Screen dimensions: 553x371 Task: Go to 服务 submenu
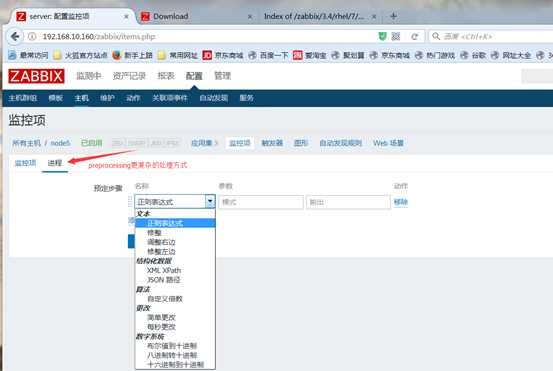click(x=247, y=98)
